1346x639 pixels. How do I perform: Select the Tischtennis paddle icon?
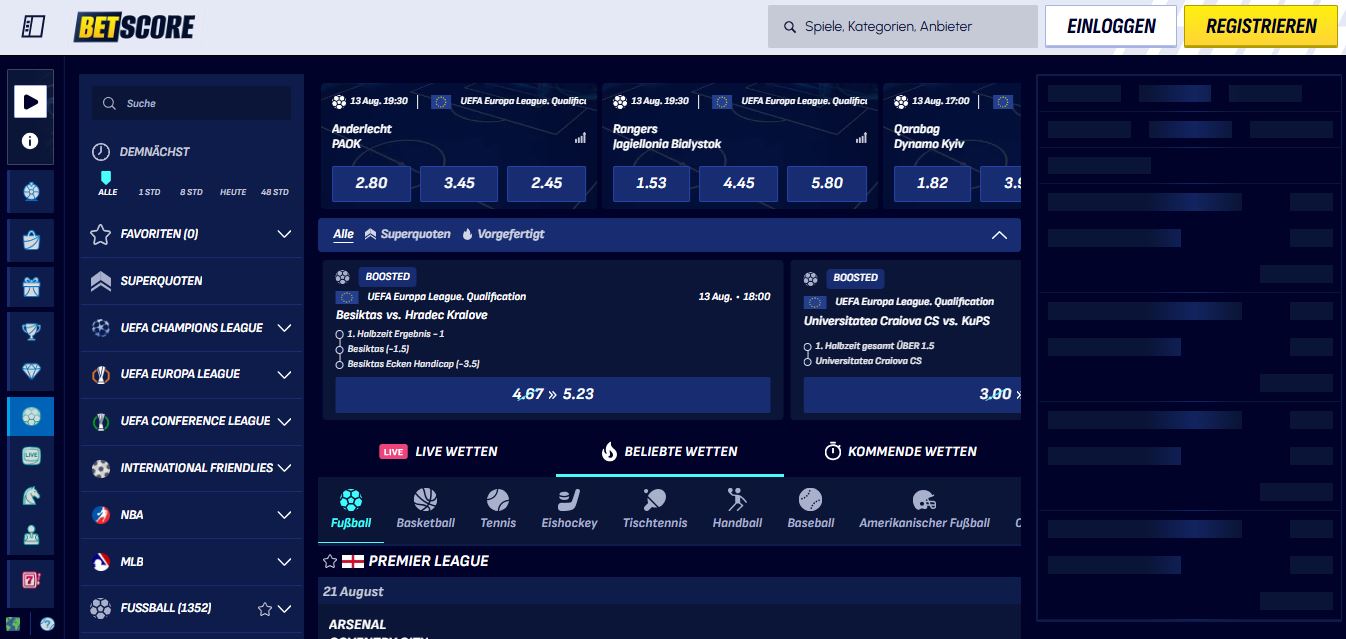(x=655, y=499)
